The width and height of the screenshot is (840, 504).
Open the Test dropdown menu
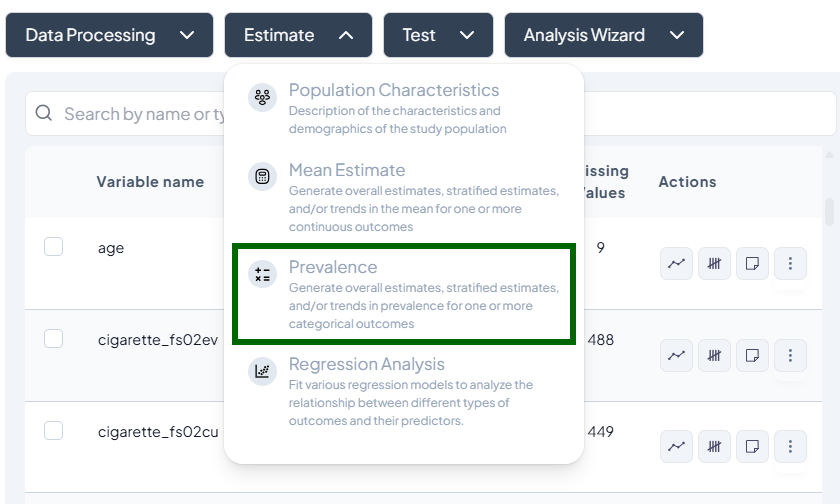point(438,35)
